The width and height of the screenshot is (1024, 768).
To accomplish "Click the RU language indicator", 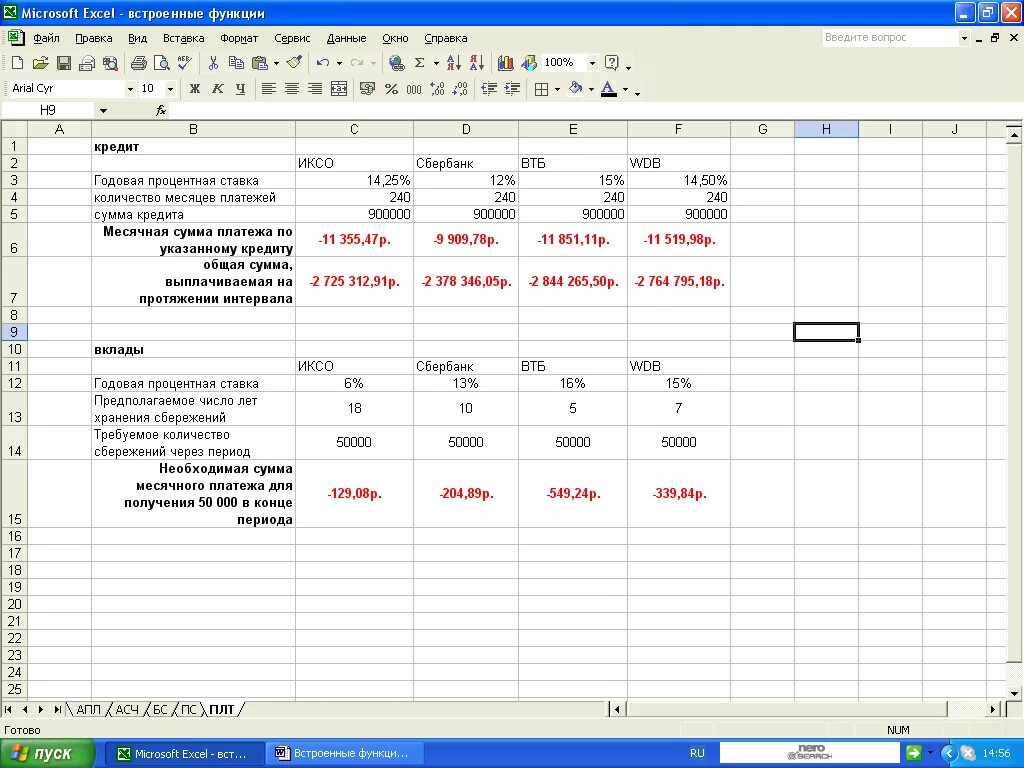I will point(697,753).
